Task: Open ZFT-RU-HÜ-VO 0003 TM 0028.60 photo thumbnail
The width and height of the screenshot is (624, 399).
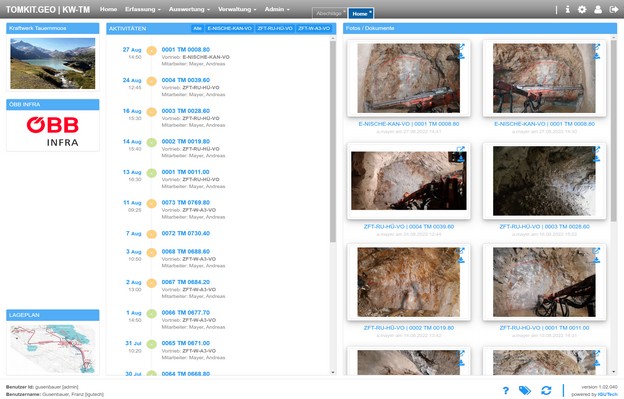Action: pyautogui.click(x=544, y=181)
